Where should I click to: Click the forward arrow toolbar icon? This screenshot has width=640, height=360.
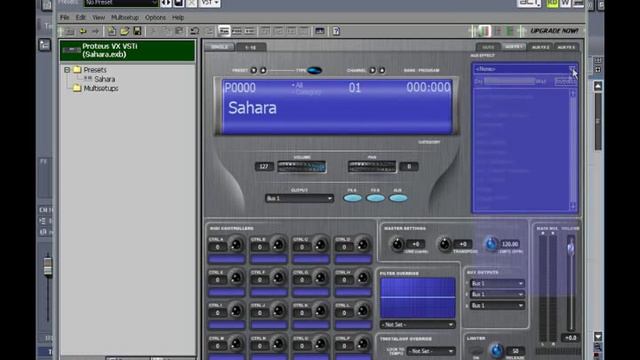(96, 31)
